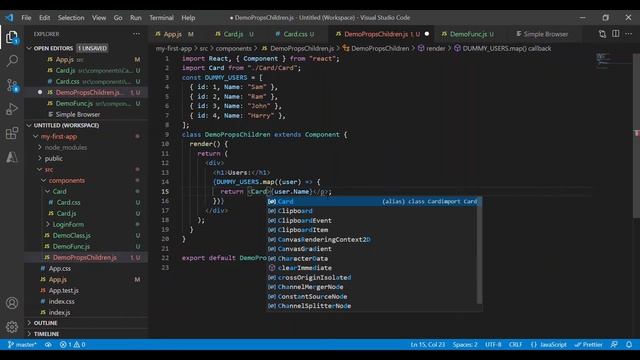Open notifications bell in status bar
The image size is (640, 360).
(629, 344)
